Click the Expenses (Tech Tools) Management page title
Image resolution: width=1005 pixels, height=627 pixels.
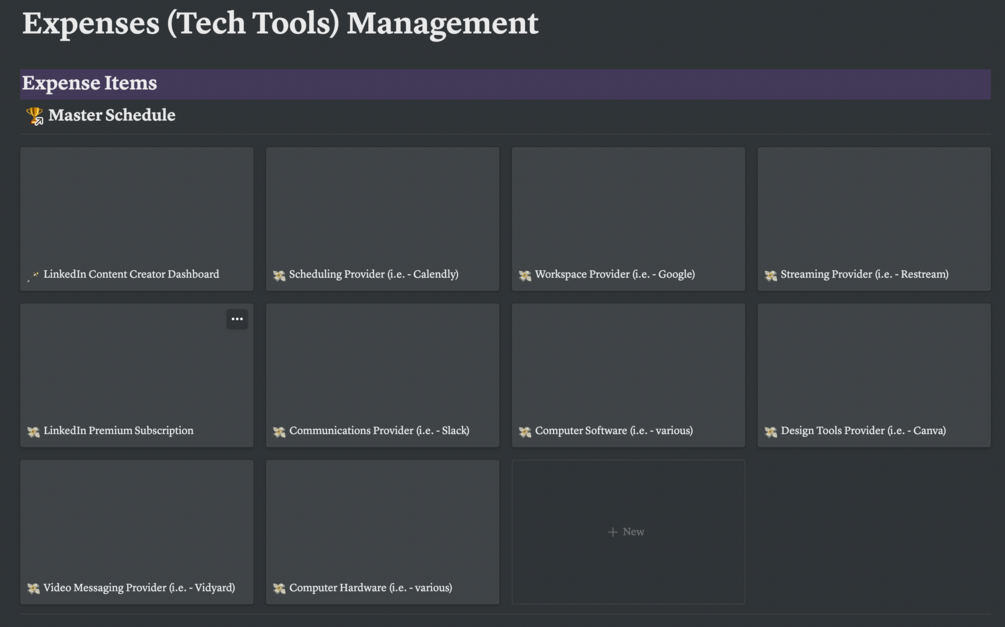280,23
